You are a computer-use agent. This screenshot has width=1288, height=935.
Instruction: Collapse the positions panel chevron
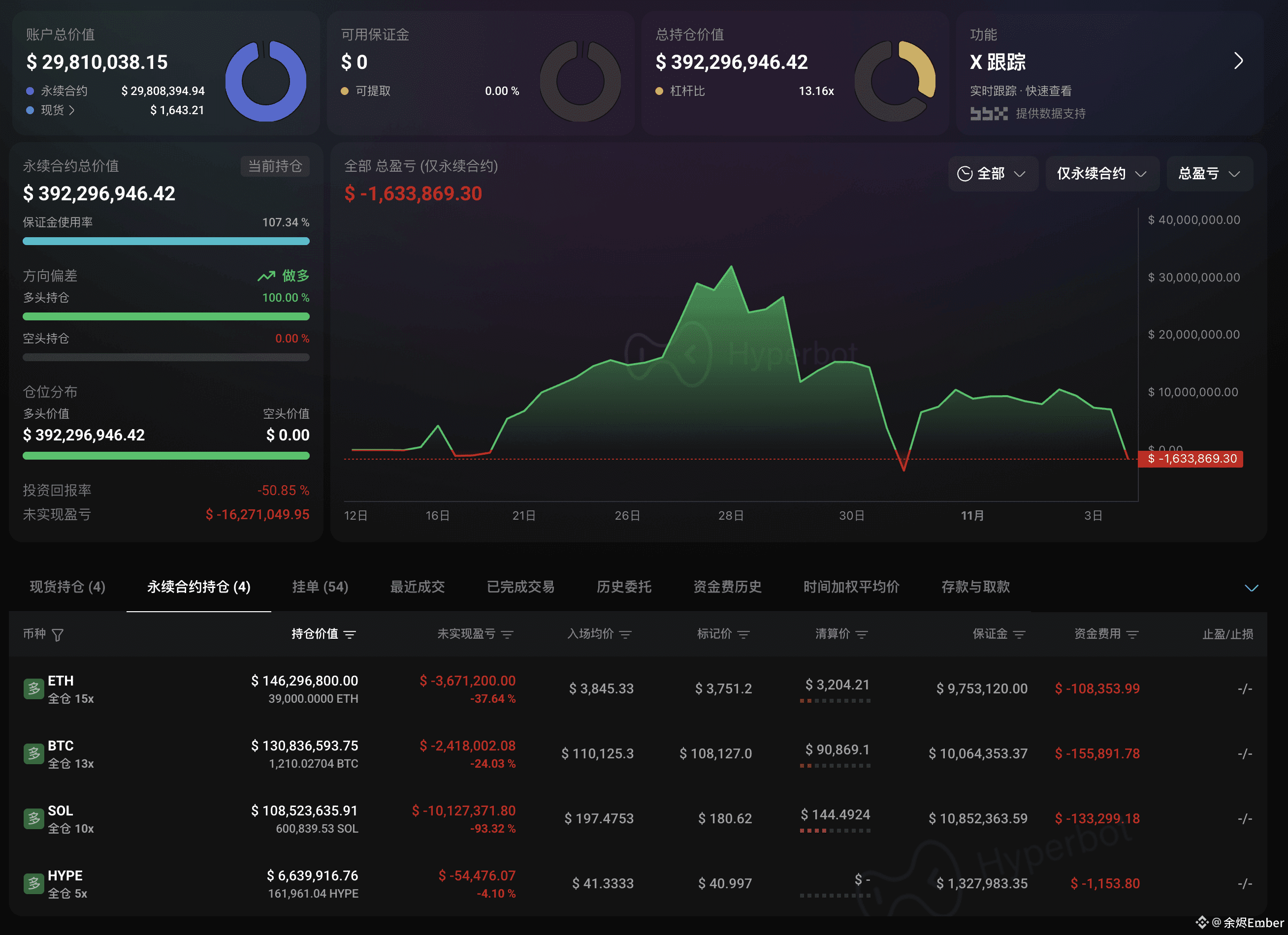(x=1251, y=588)
